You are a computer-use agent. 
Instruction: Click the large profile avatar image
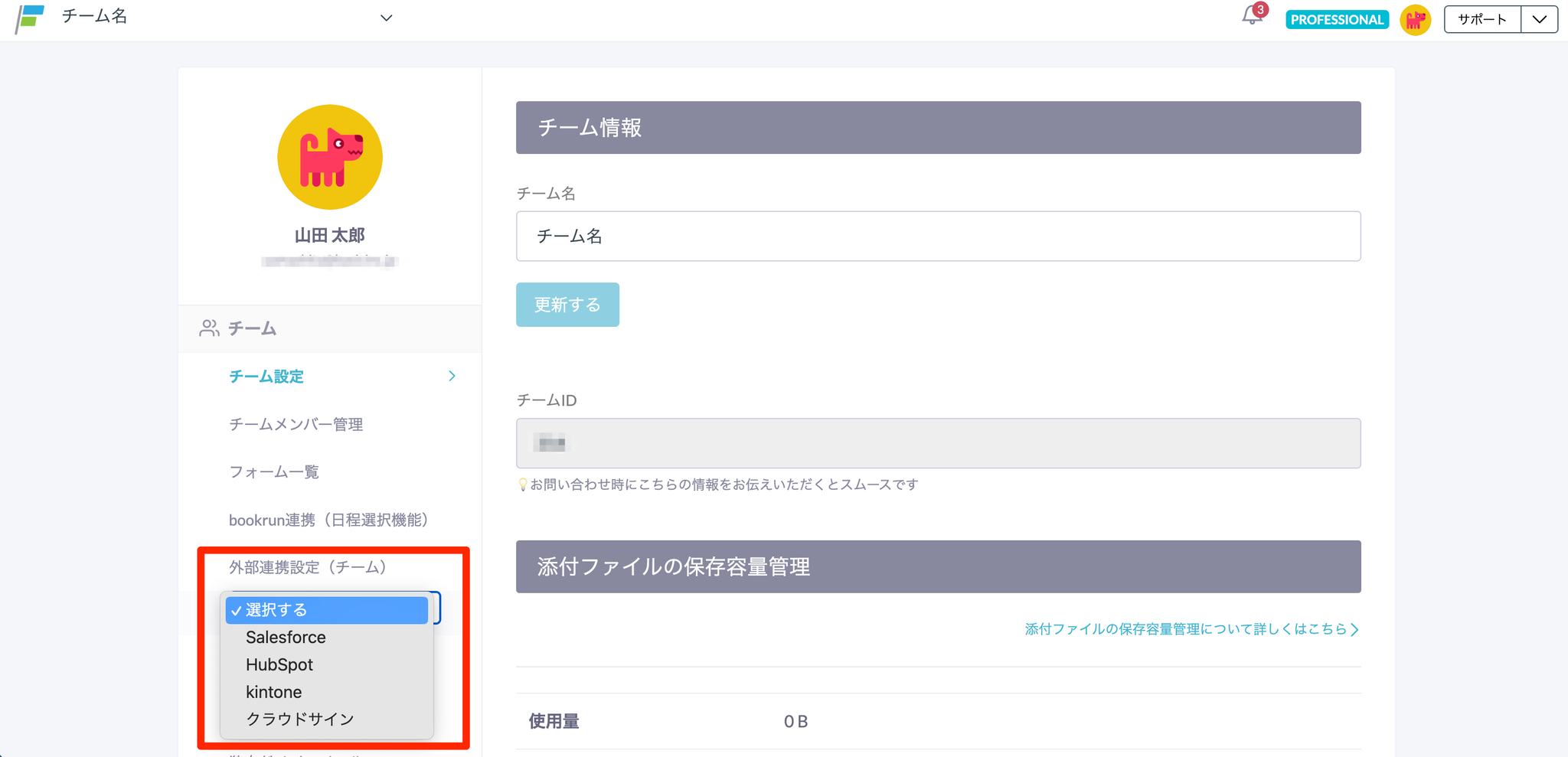pyautogui.click(x=330, y=157)
